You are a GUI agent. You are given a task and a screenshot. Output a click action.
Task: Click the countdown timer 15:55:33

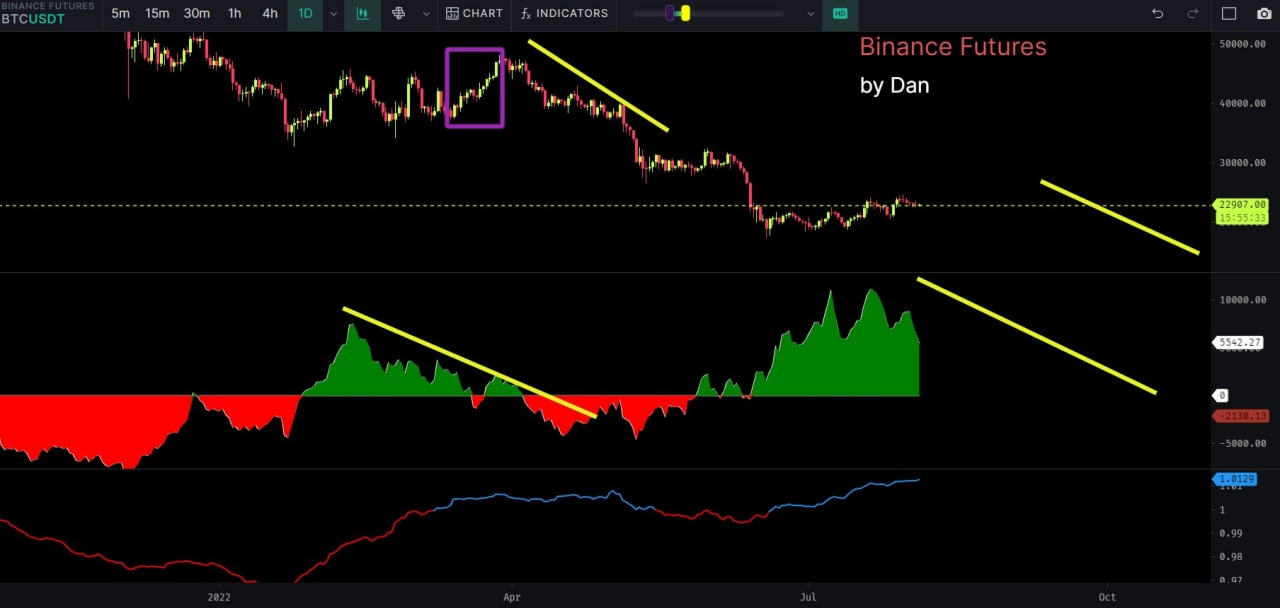[1240, 218]
